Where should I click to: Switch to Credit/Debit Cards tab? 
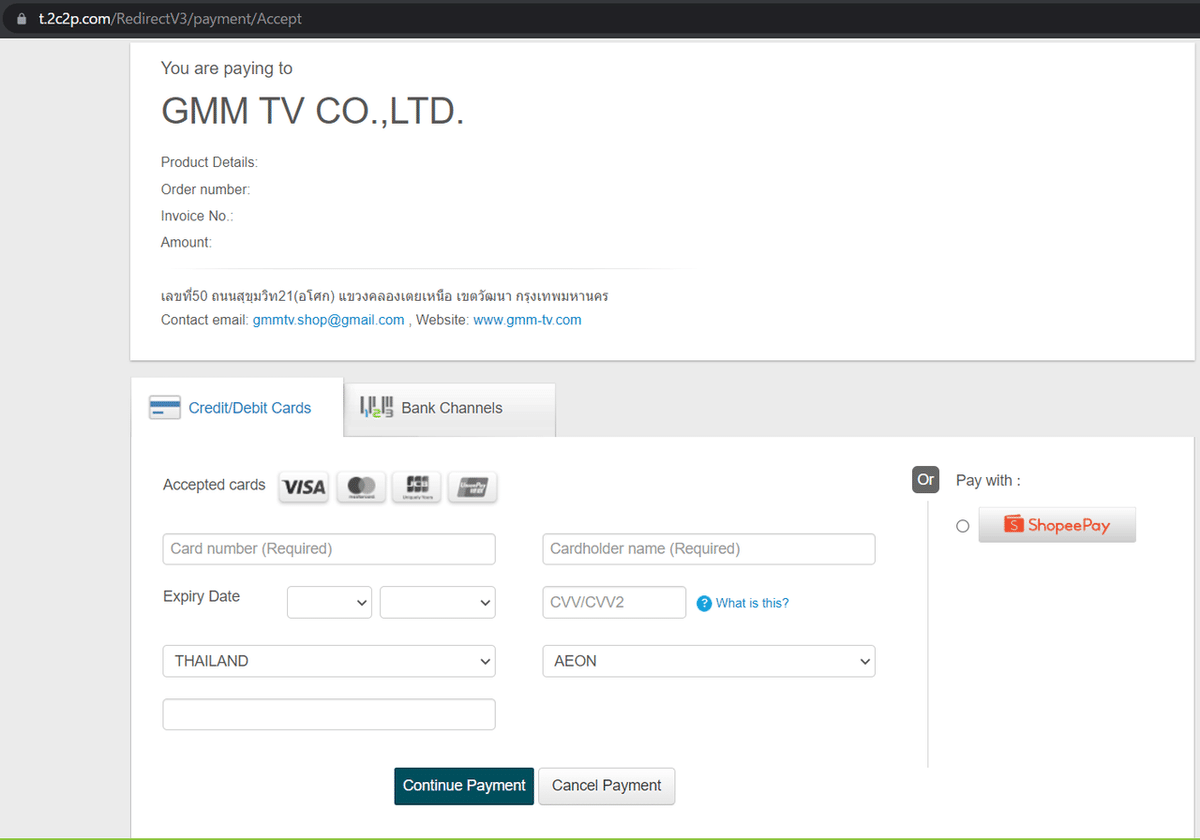[x=237, y=408]
